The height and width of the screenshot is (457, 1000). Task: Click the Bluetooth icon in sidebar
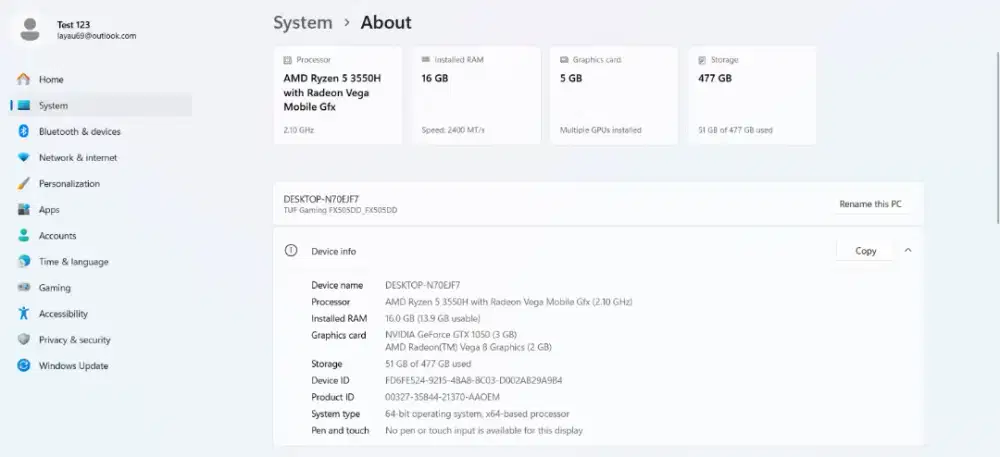(24, 131)
